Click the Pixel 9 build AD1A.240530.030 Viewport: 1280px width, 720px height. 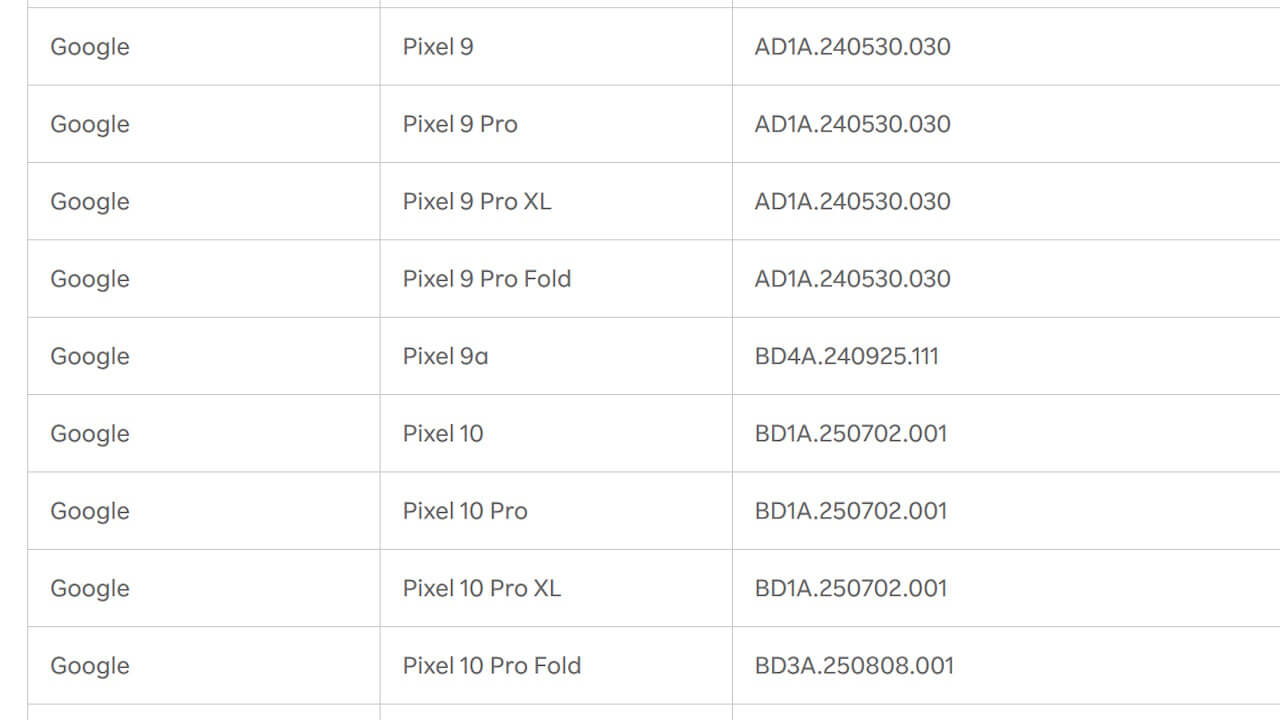(x=853, y=47)
